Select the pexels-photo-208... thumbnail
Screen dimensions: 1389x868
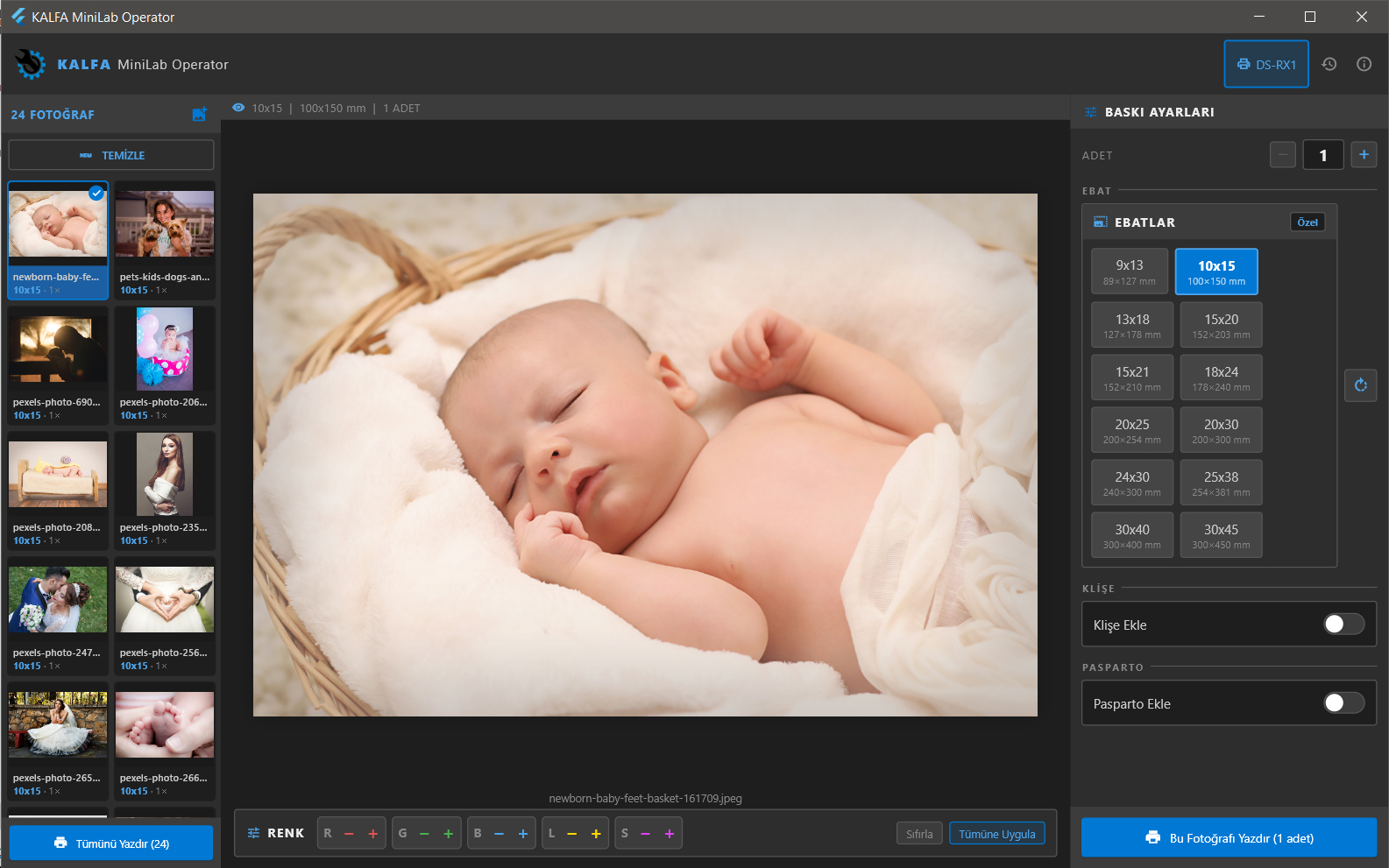pos(58,490)
